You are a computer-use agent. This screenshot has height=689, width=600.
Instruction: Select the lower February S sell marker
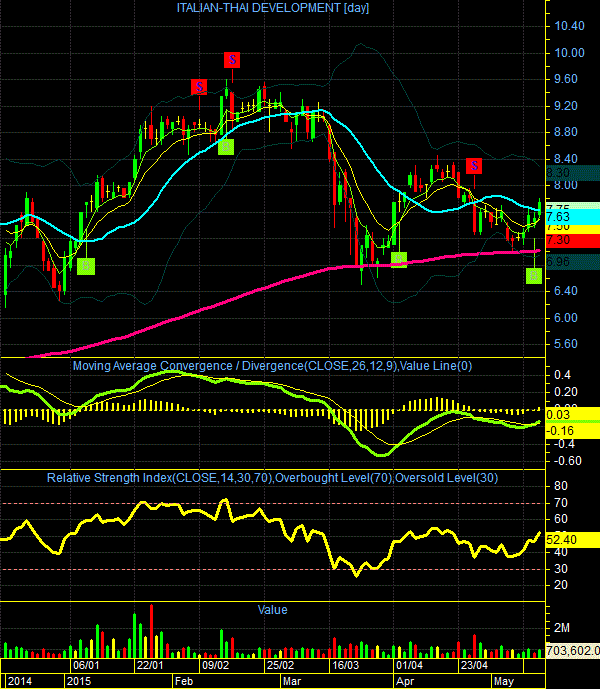199,87
